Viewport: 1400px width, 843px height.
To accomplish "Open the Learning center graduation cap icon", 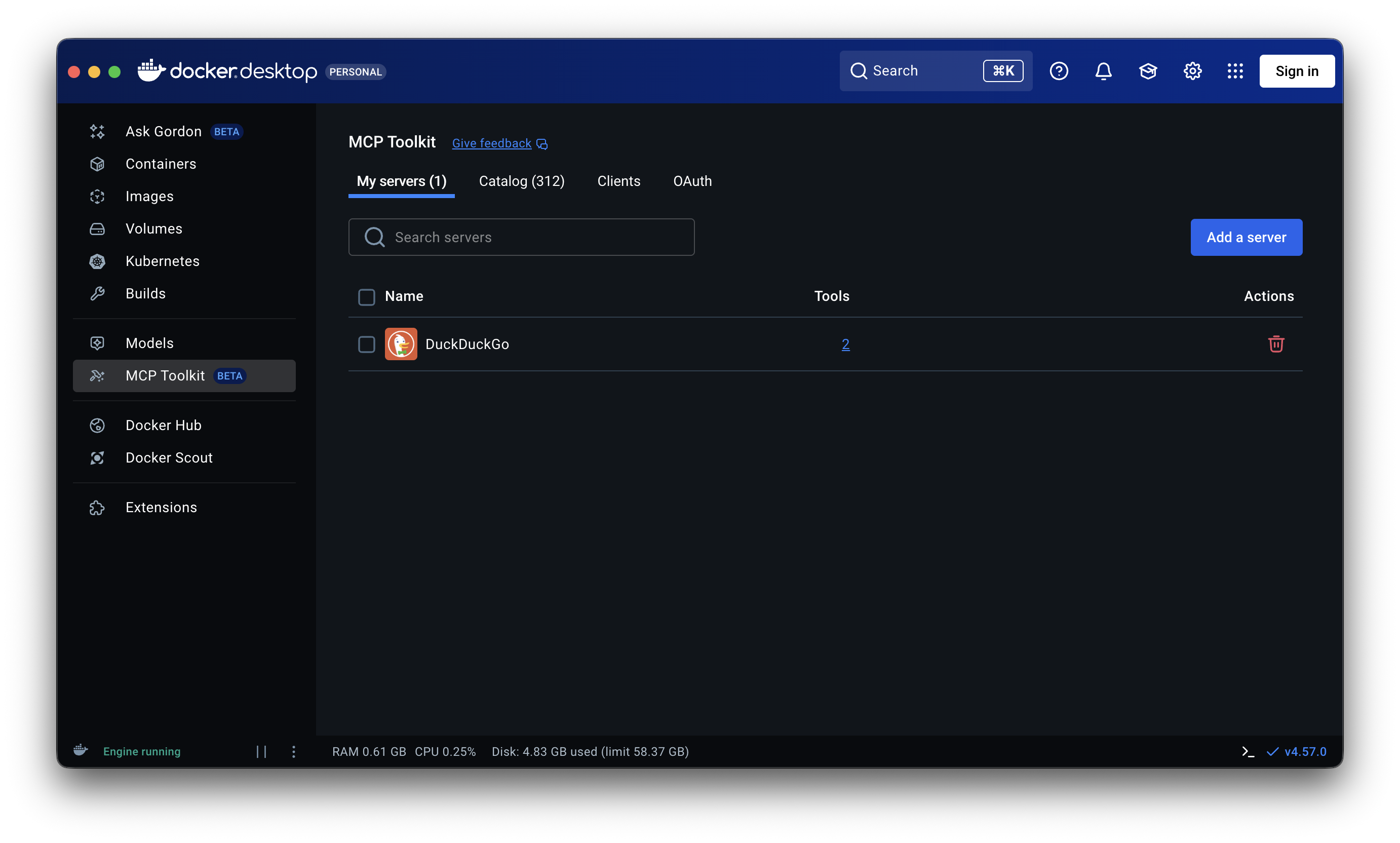I will 1147,71.
